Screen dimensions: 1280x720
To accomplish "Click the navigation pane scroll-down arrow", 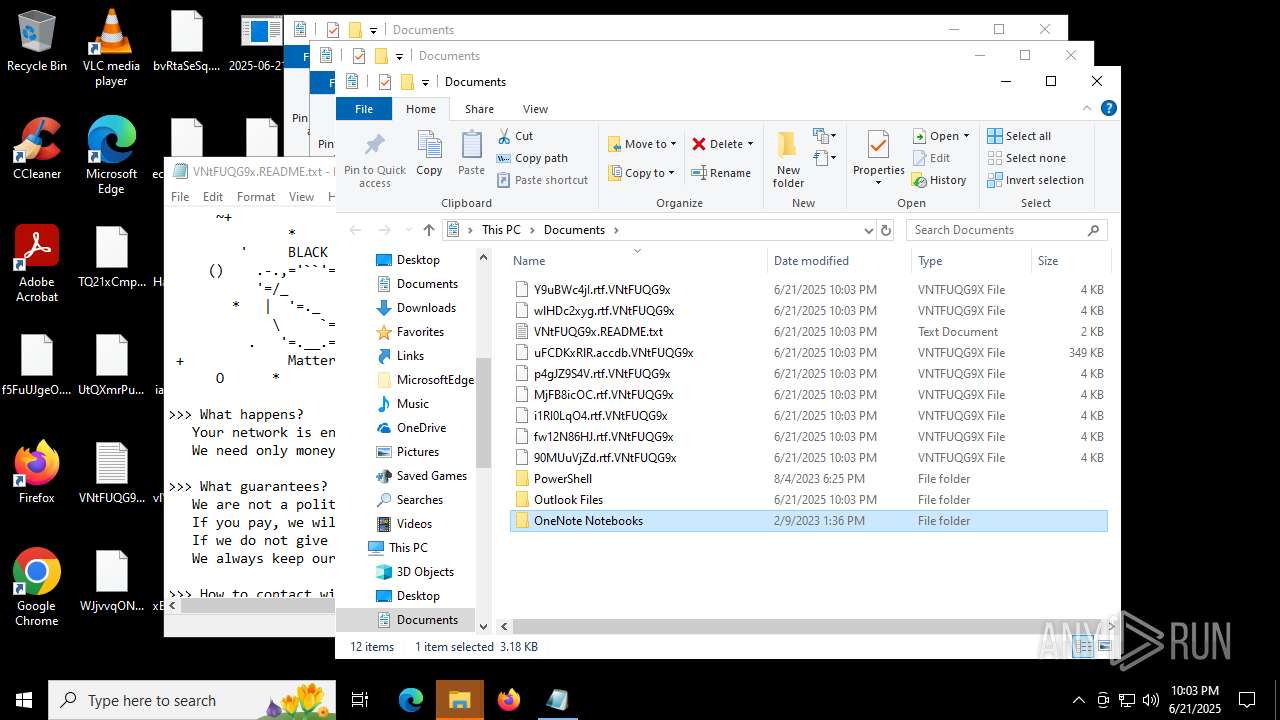I will 484,626.
